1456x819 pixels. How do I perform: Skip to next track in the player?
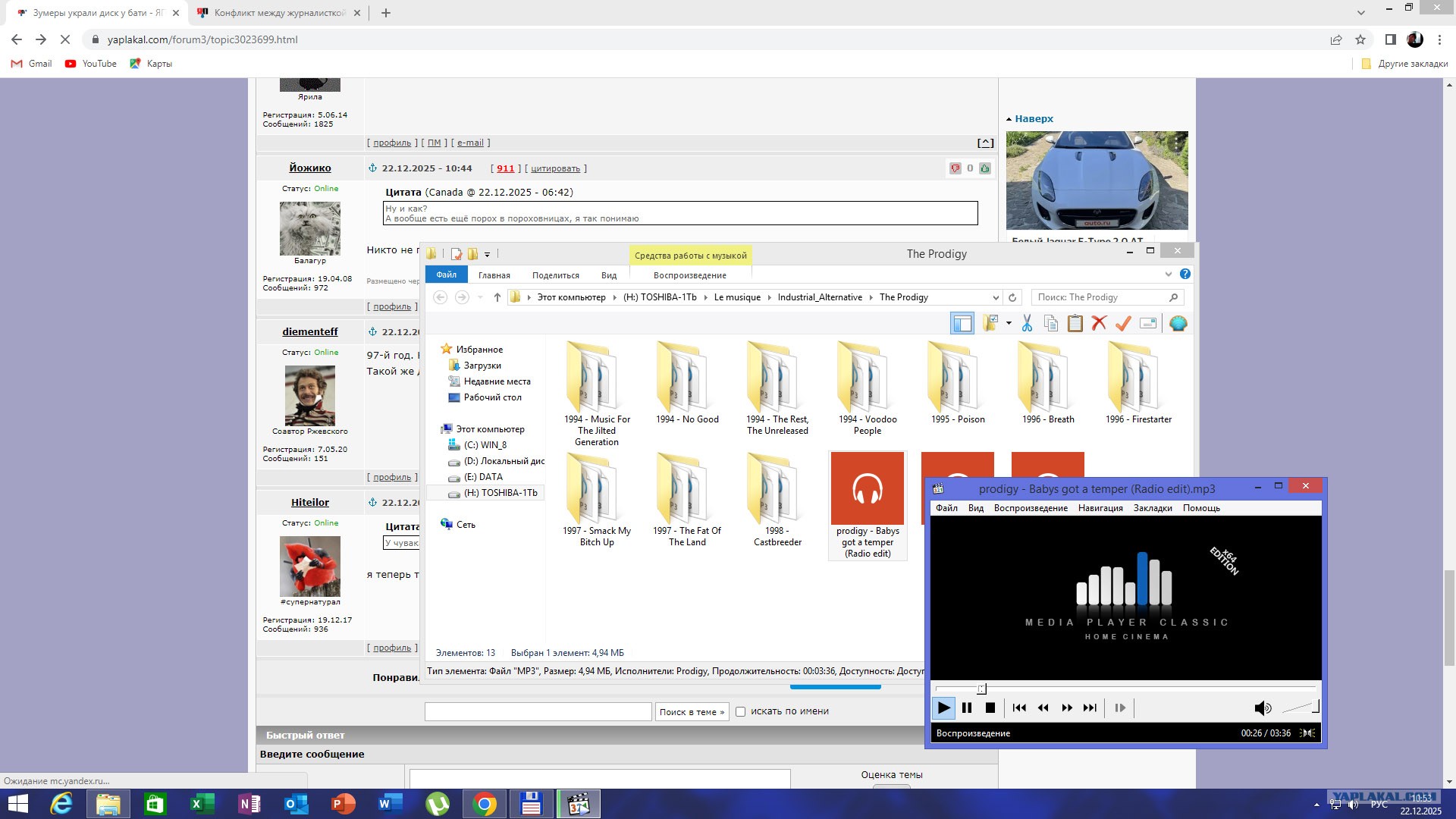click(1090, 708)
